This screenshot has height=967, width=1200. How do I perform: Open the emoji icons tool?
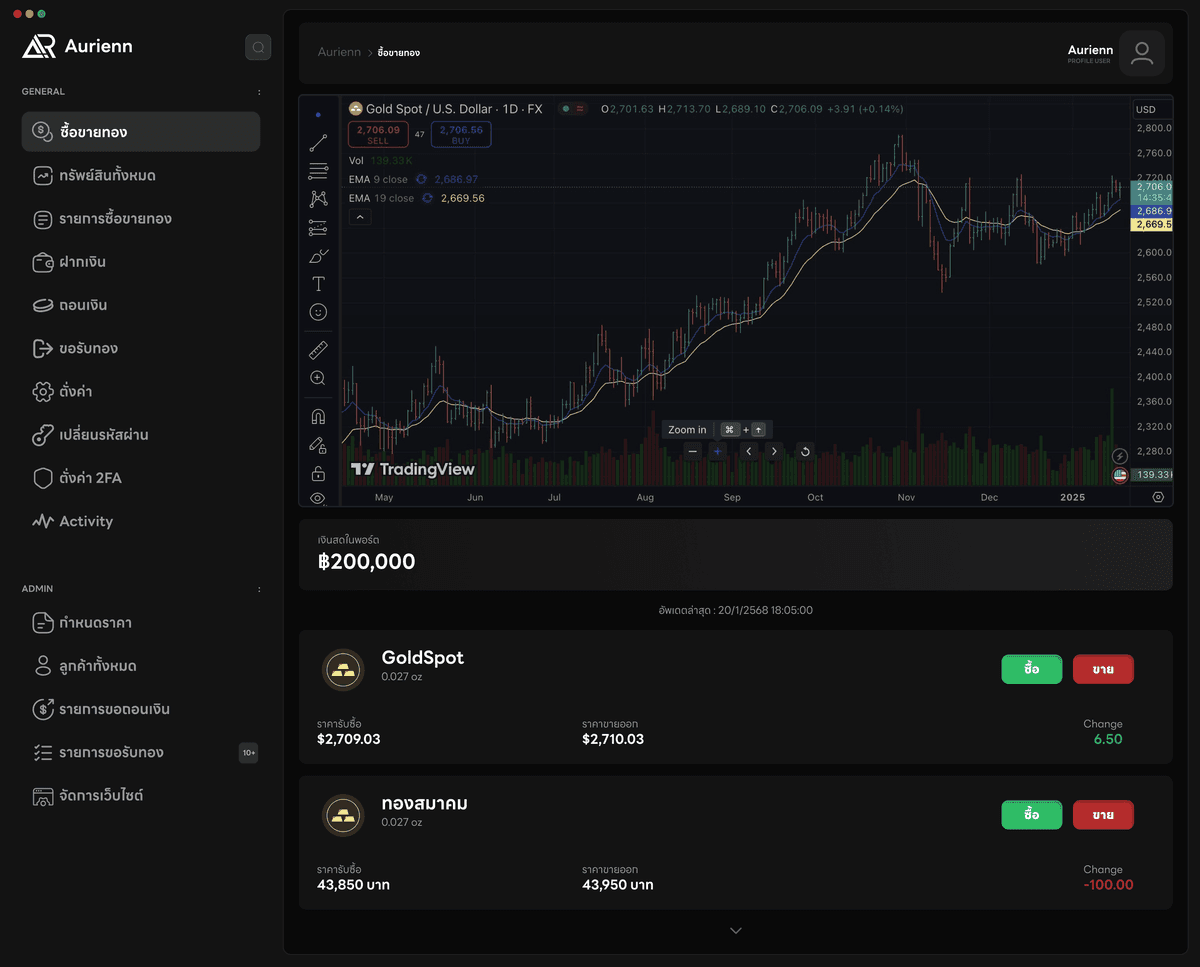tap(318, 312)
